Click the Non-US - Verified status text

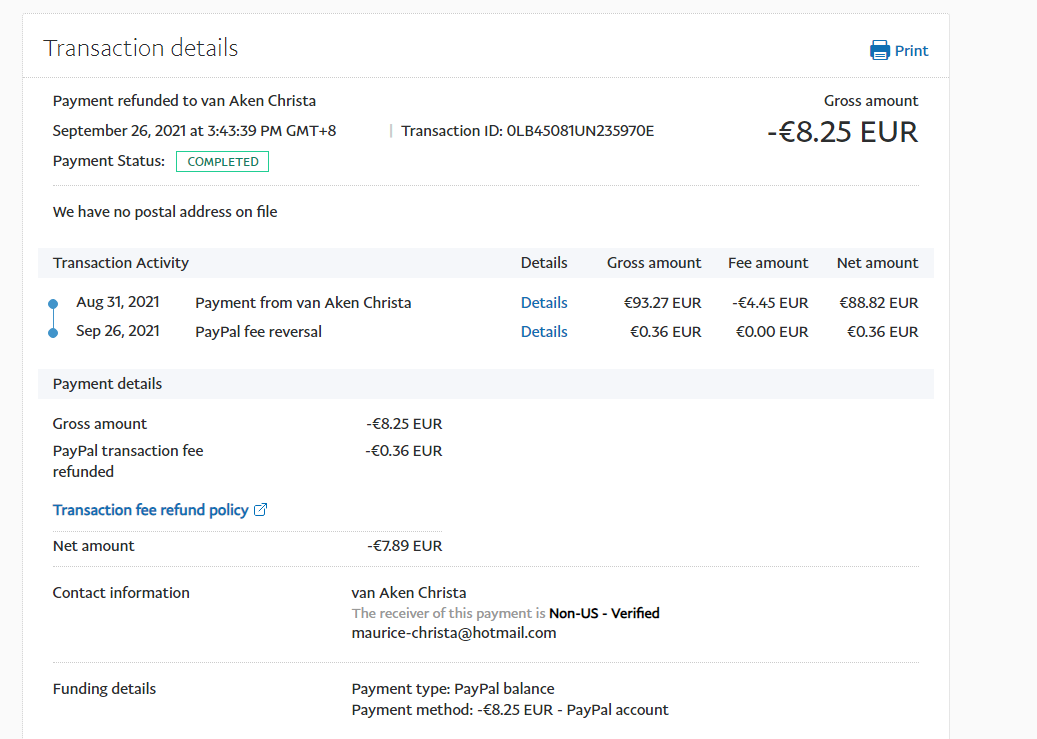point(604,613)
